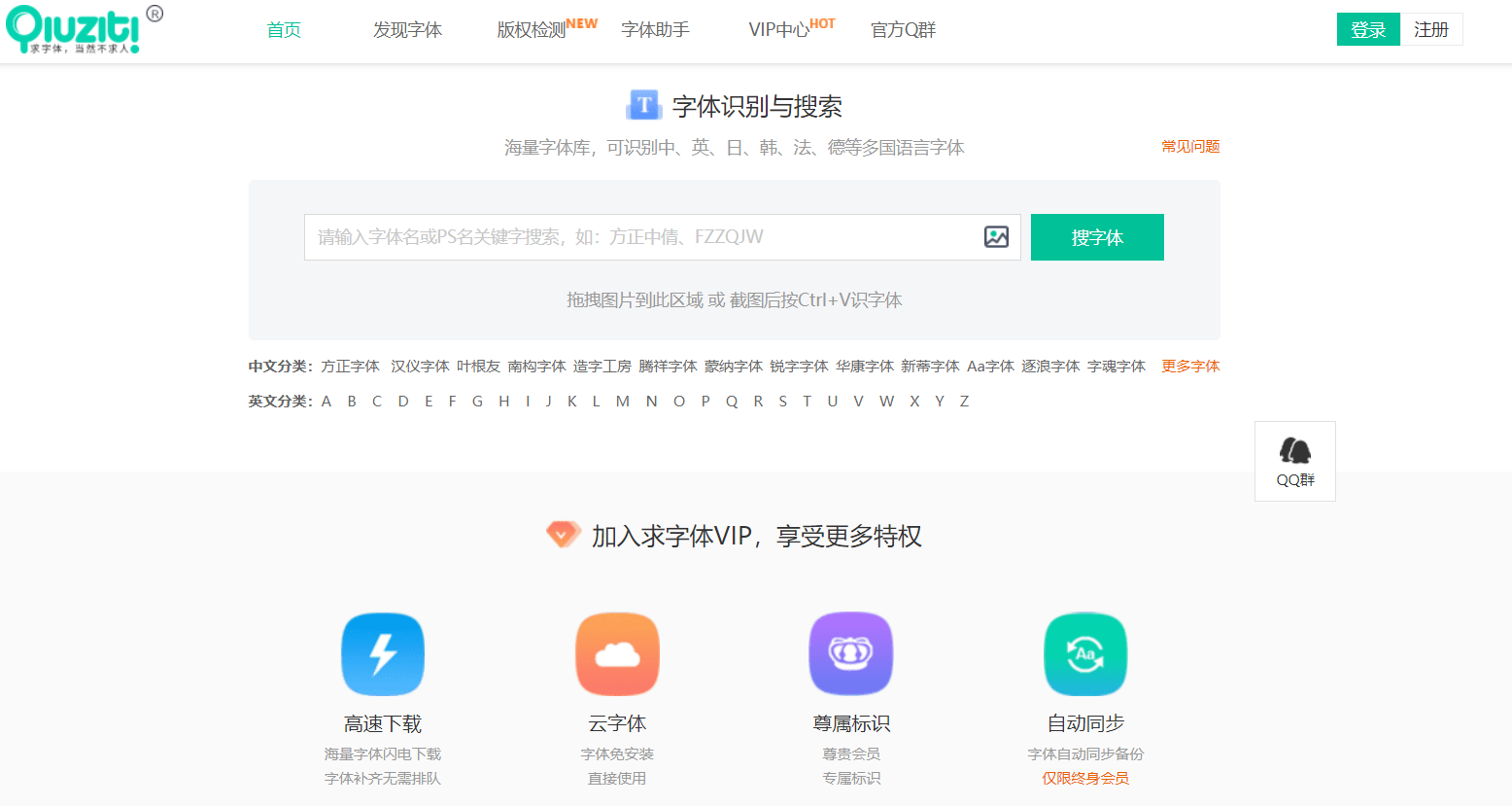Viewport: 1512px width, 806px height.
Task: Click the 注册 register button
Action: (1430, 30)
